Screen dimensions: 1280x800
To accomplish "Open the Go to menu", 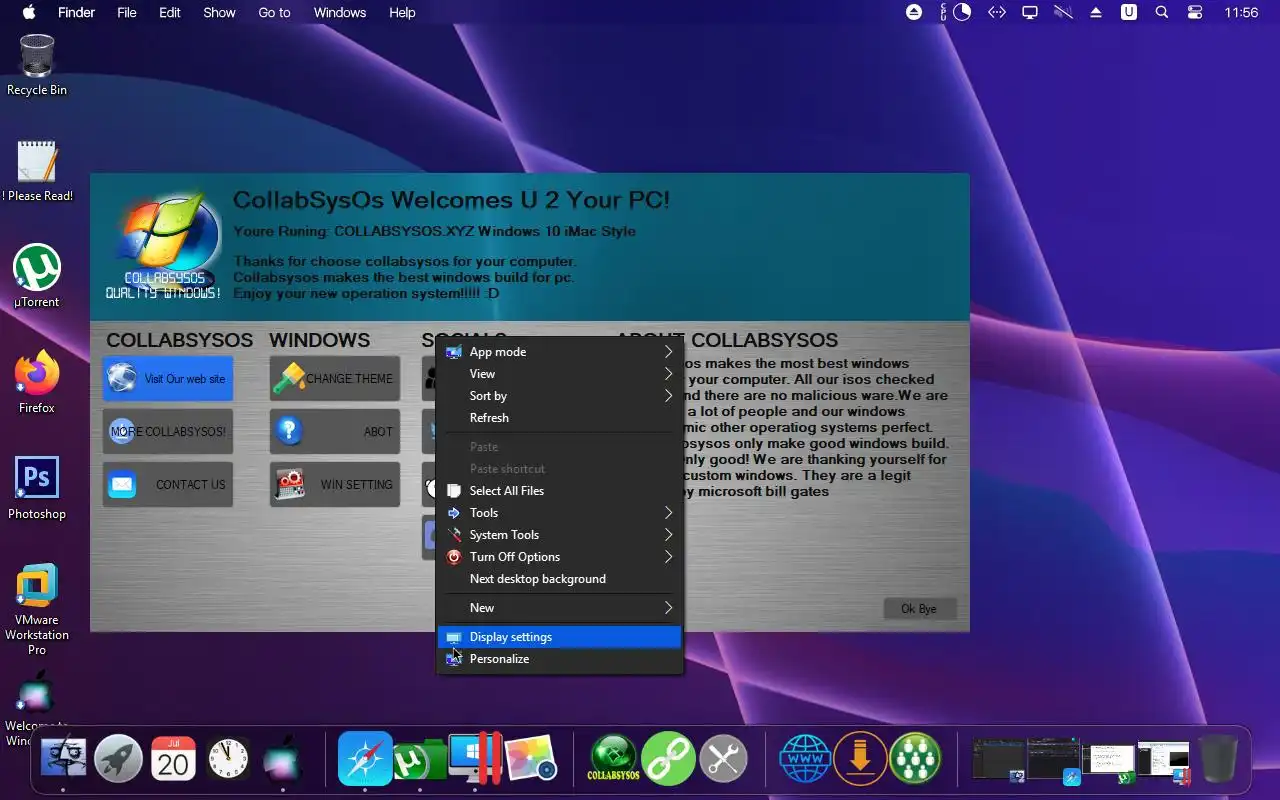I will click(x=274, y=12).
